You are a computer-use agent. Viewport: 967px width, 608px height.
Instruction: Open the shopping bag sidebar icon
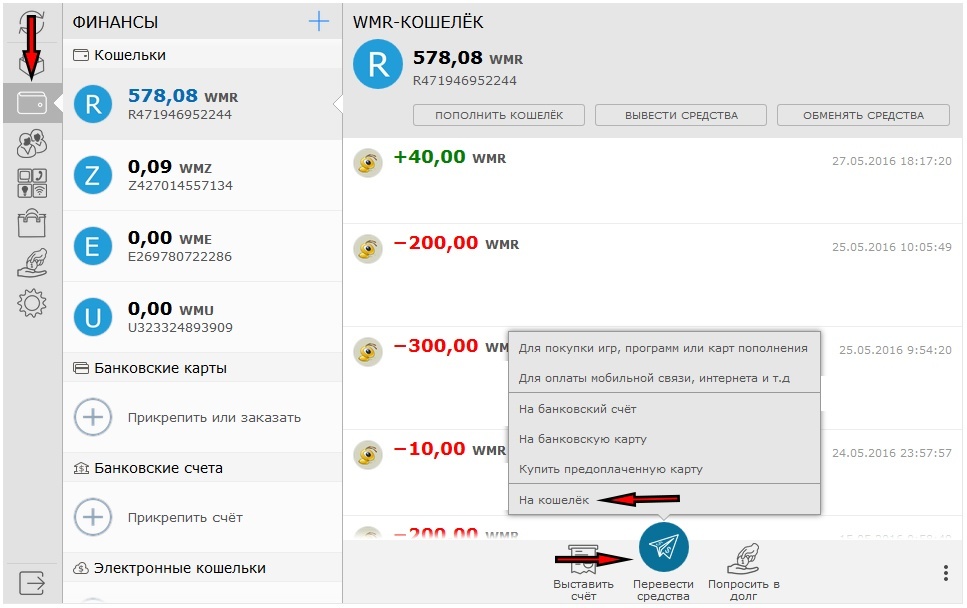[32, 223]
